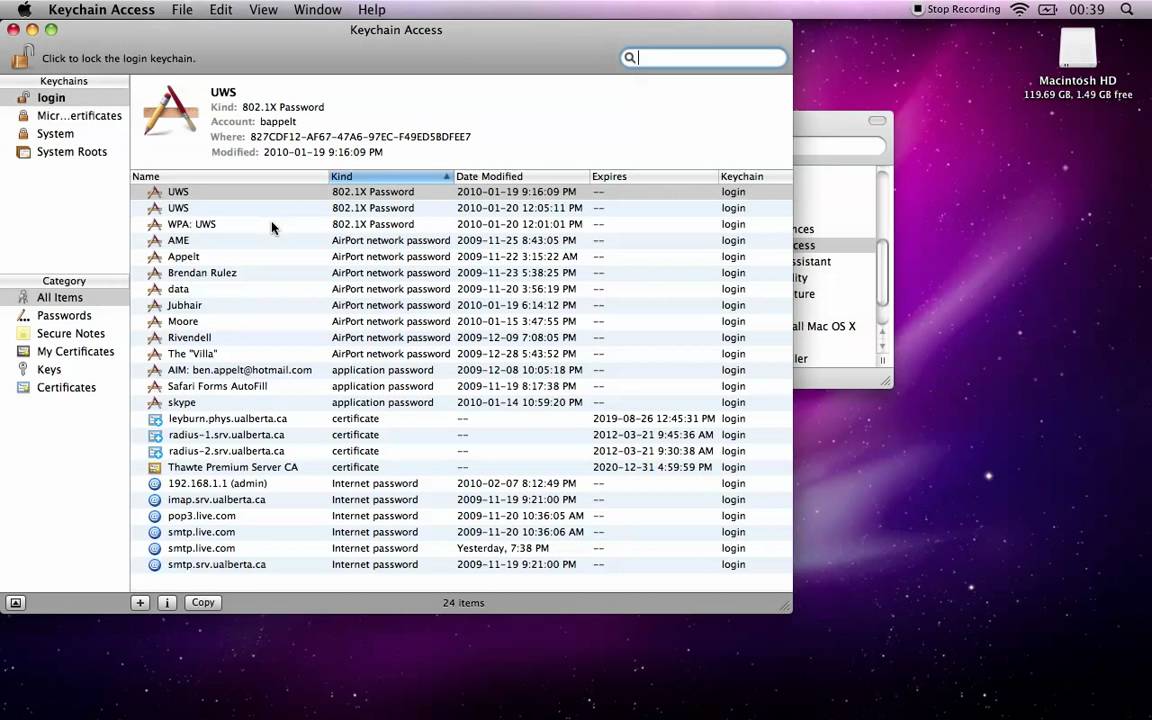Select the AIM: ben.appelt@hotmail.com icon

(x=154, y=370)
